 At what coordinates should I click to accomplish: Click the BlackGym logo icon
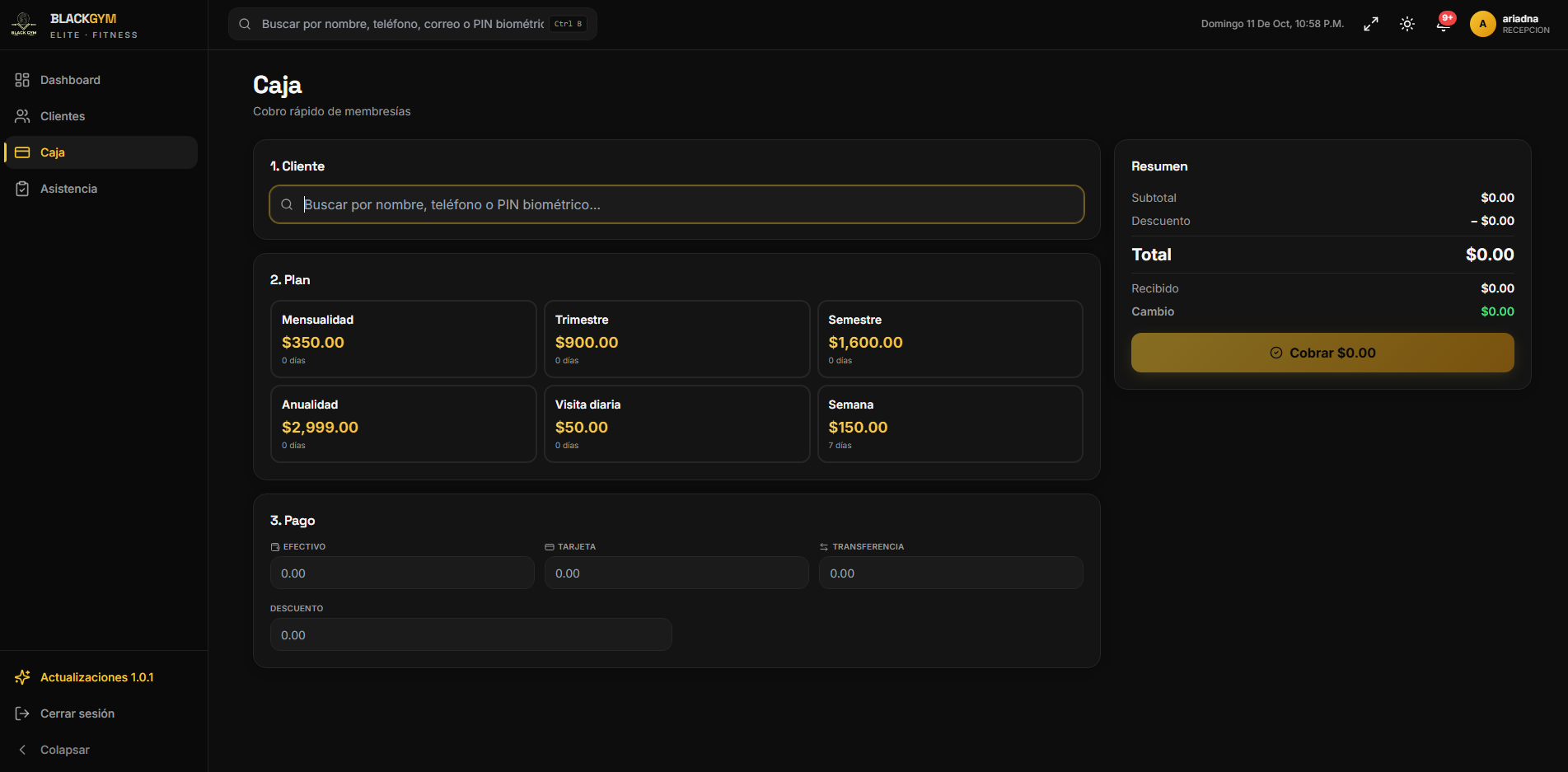(24, 25)
